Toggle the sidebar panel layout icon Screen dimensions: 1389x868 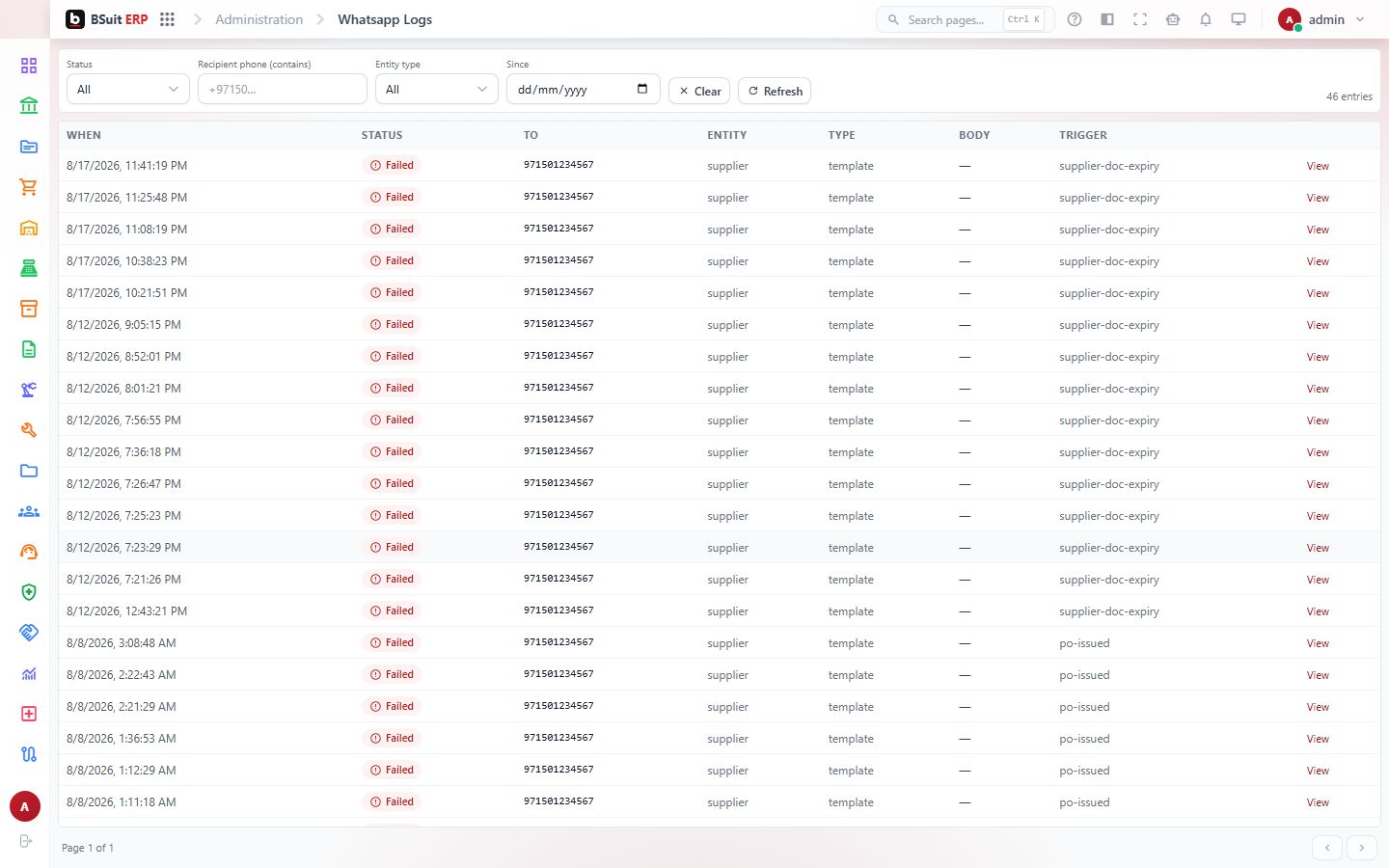(1107, 19)
